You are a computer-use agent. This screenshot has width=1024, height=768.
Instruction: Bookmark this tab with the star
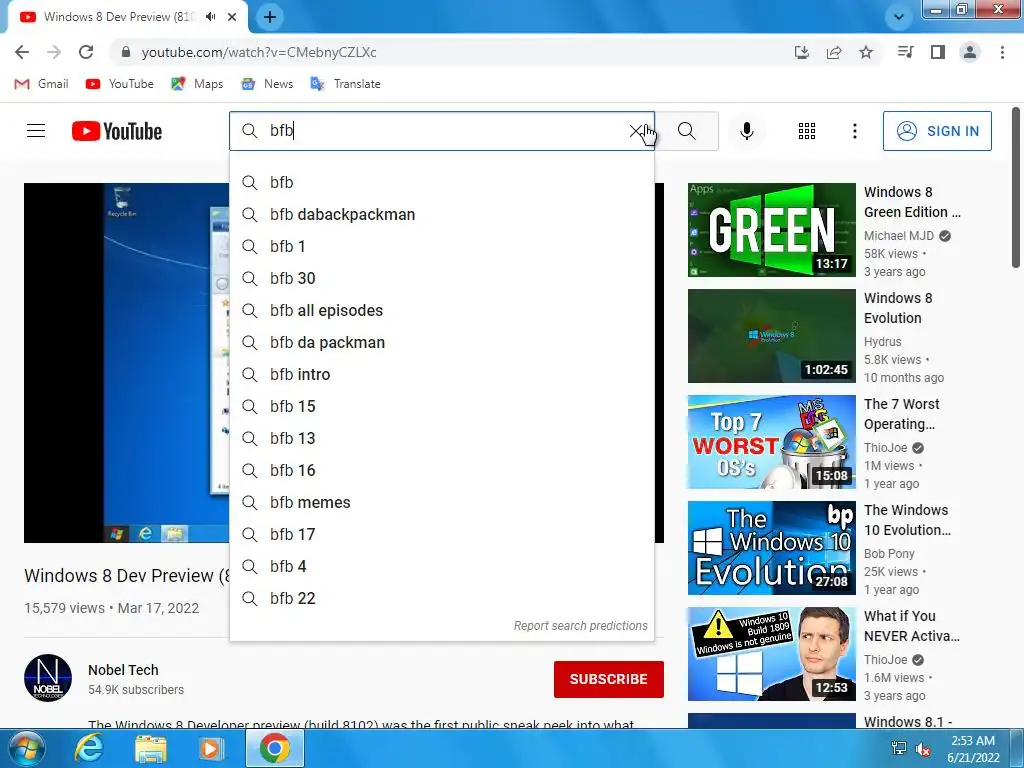pos(866,52)
